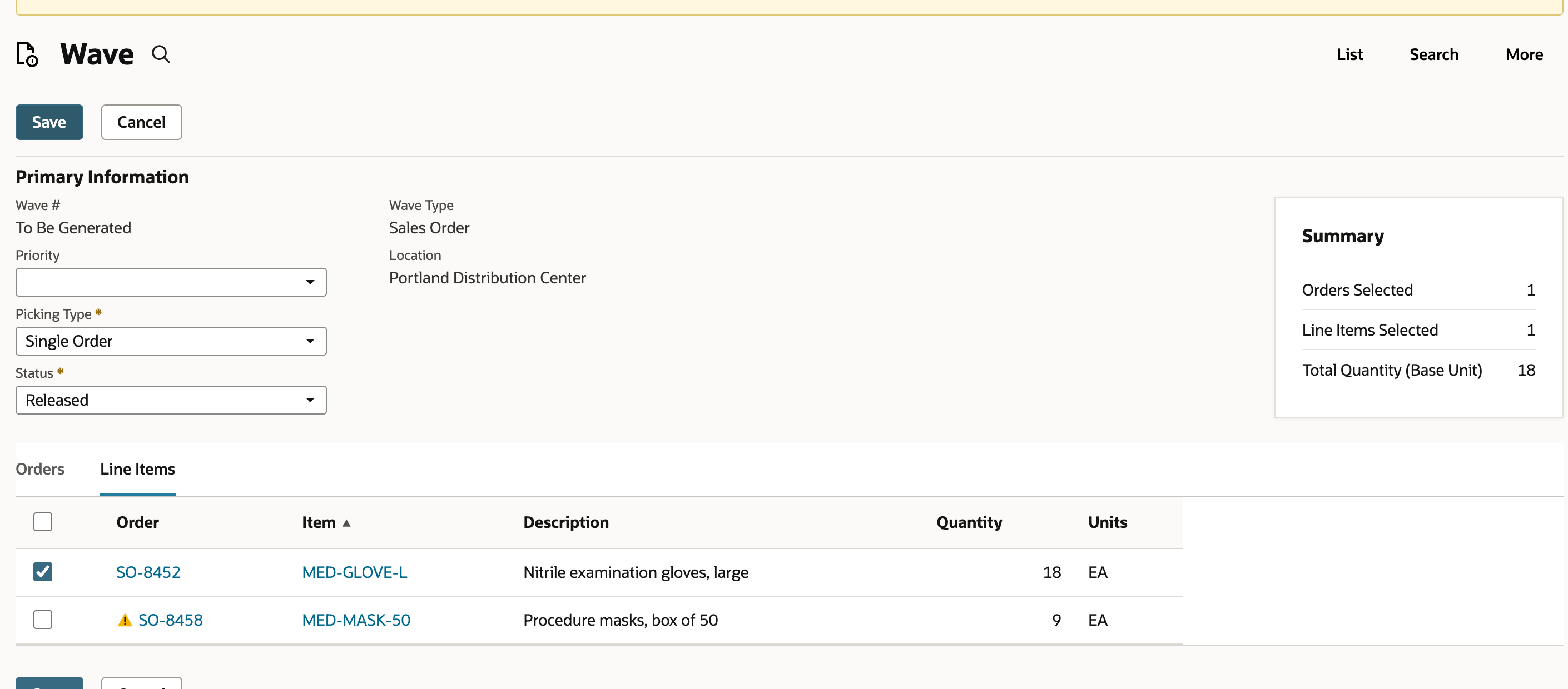The image size is (1568, 689).
Task: Check the SO-8458 line item checkbox
Action: pos(43,619)
